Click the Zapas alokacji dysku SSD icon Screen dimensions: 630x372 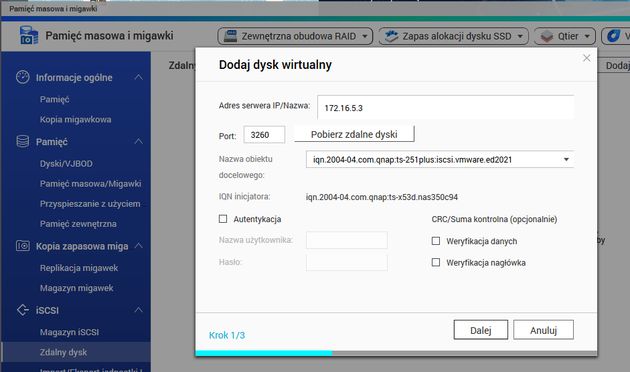pyautogui.click(x=391, y=36)
